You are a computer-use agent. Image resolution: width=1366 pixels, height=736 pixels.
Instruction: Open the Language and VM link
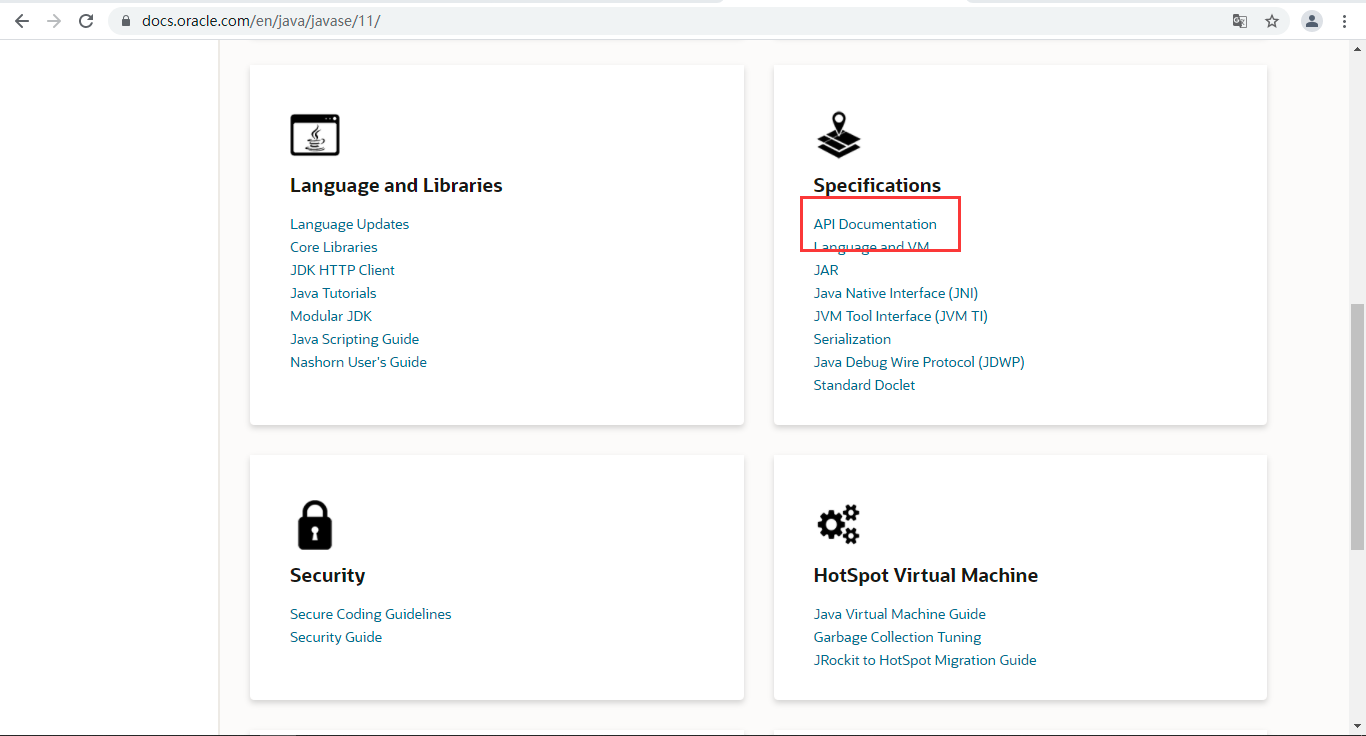pyautogui.click(x=871, y=247)
